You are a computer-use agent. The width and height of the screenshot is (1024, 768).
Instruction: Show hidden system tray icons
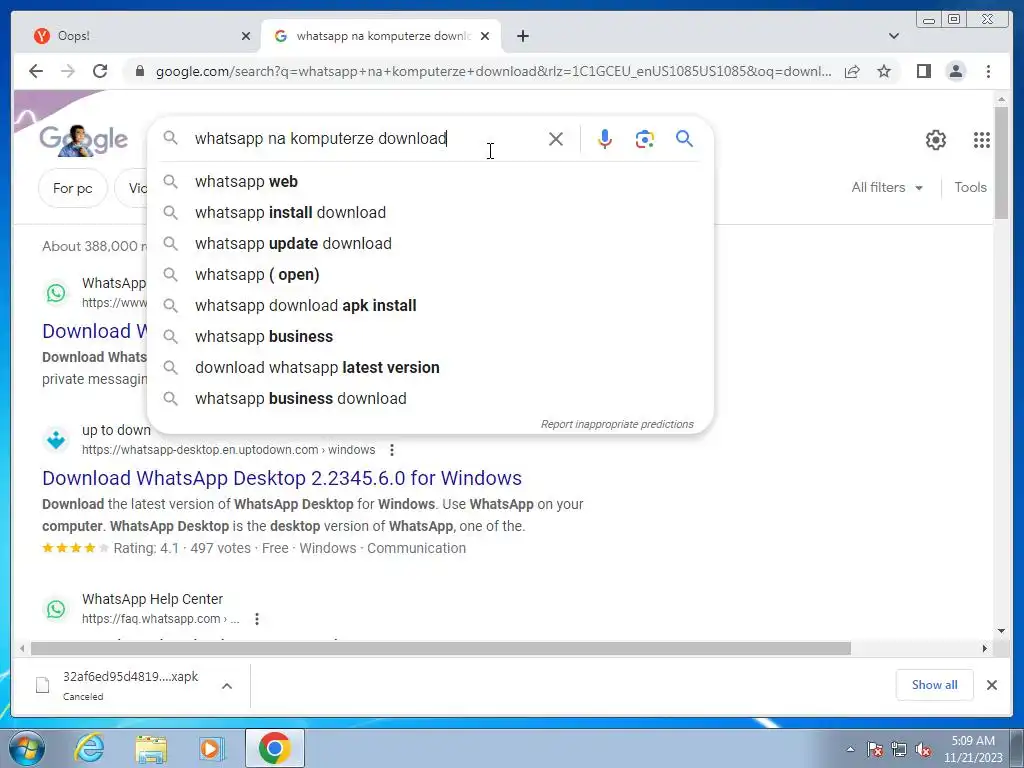850,749
